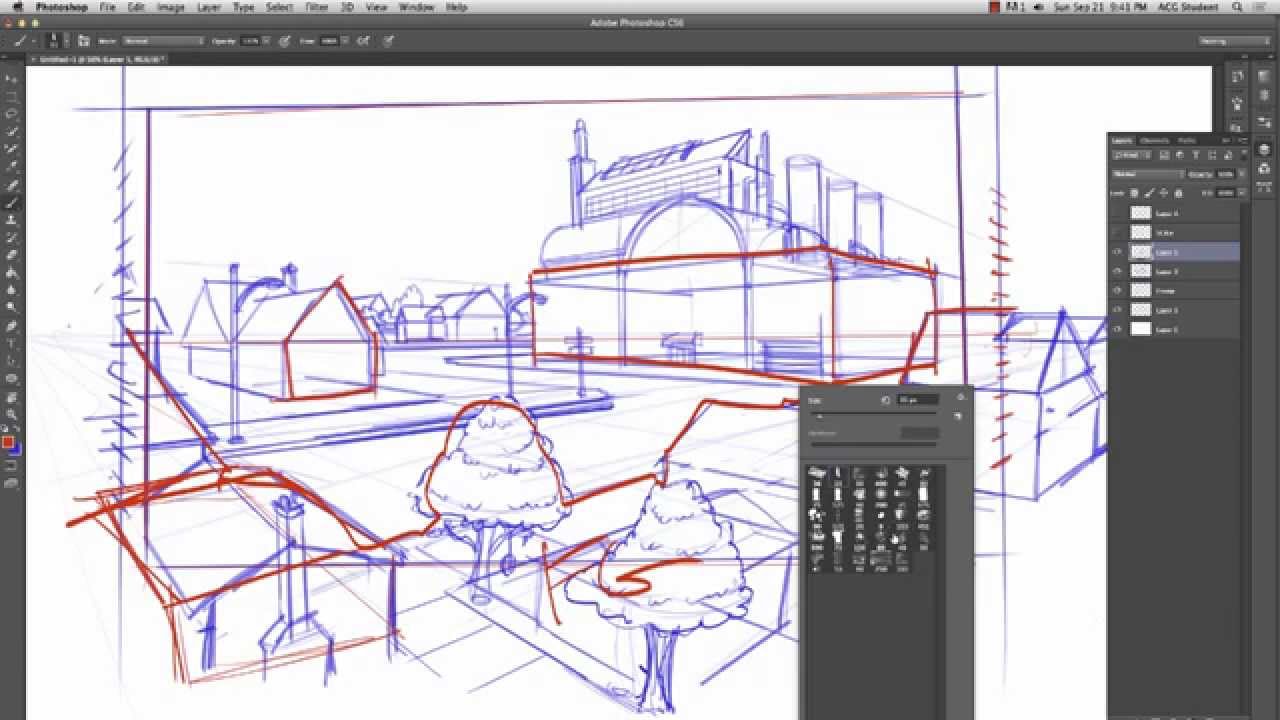This screenshot has height=720, width=1280.
Task: Select the Pen tool
Action: point(12,326)
